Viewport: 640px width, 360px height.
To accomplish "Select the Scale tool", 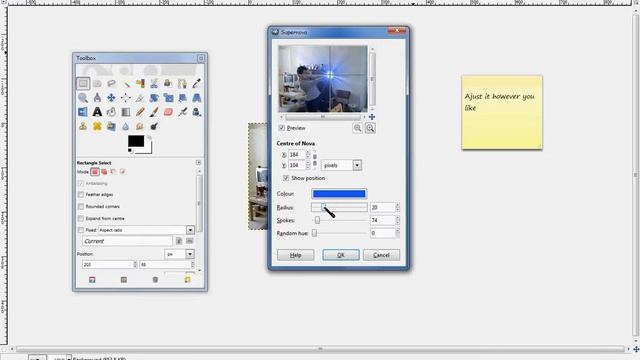I will click(168, 98).
